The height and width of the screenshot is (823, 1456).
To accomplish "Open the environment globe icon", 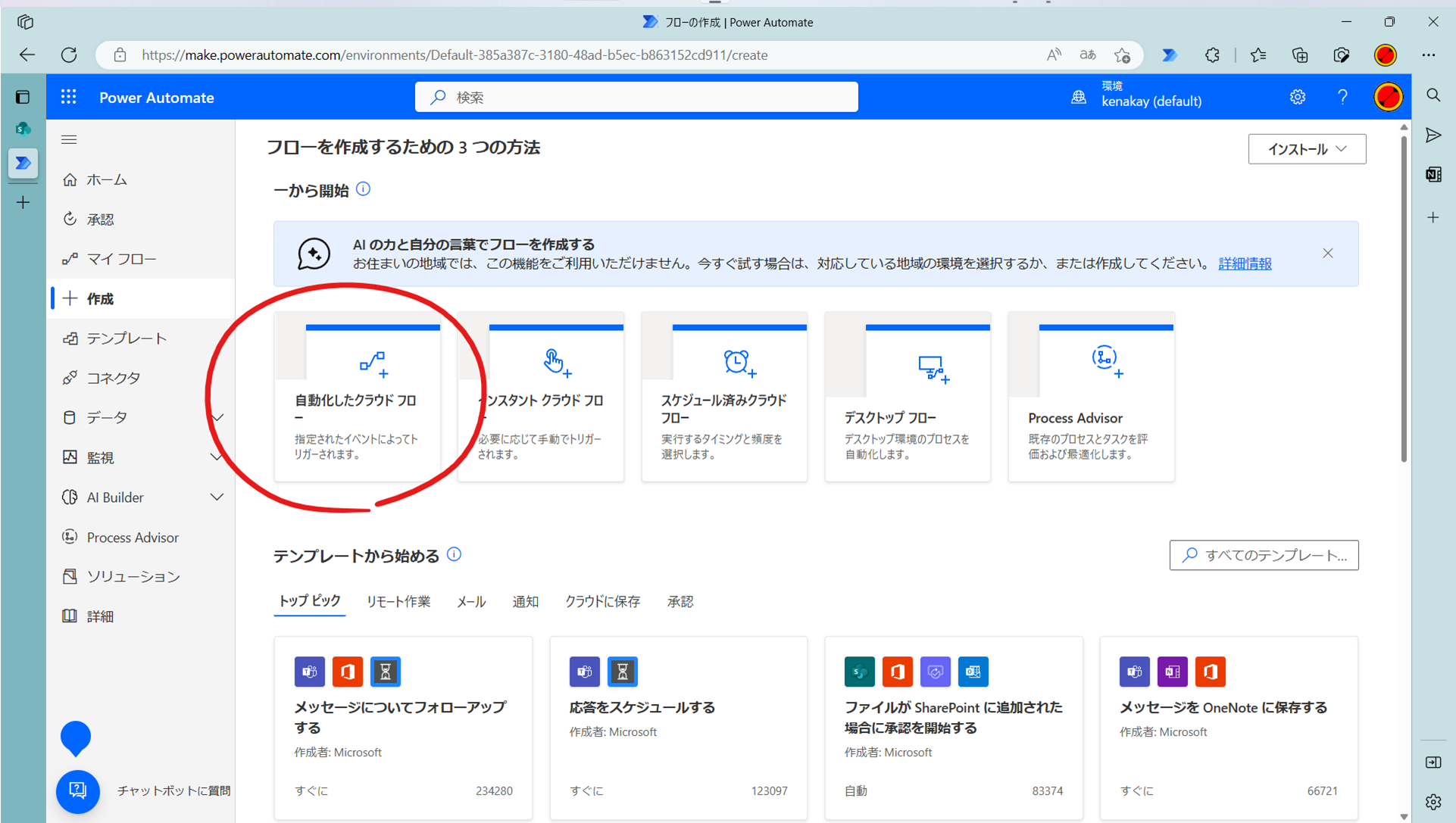I will 1078,97.
